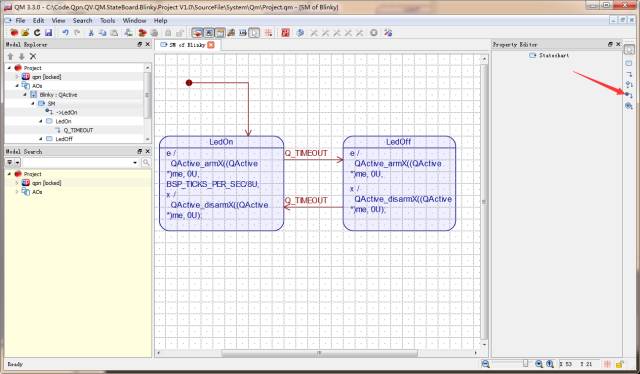The image size is (640, 374).
Task: Reset zoom to 1:1 in status bar
Action: (x=550, y=364)
